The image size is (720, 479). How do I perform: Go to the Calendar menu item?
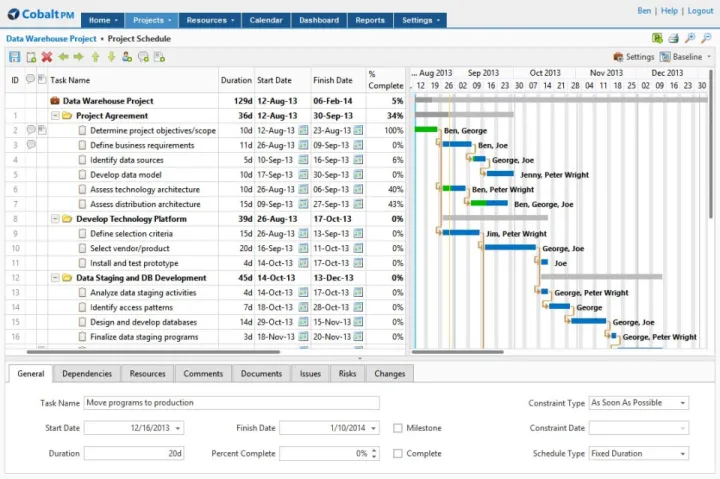(266, 20)
